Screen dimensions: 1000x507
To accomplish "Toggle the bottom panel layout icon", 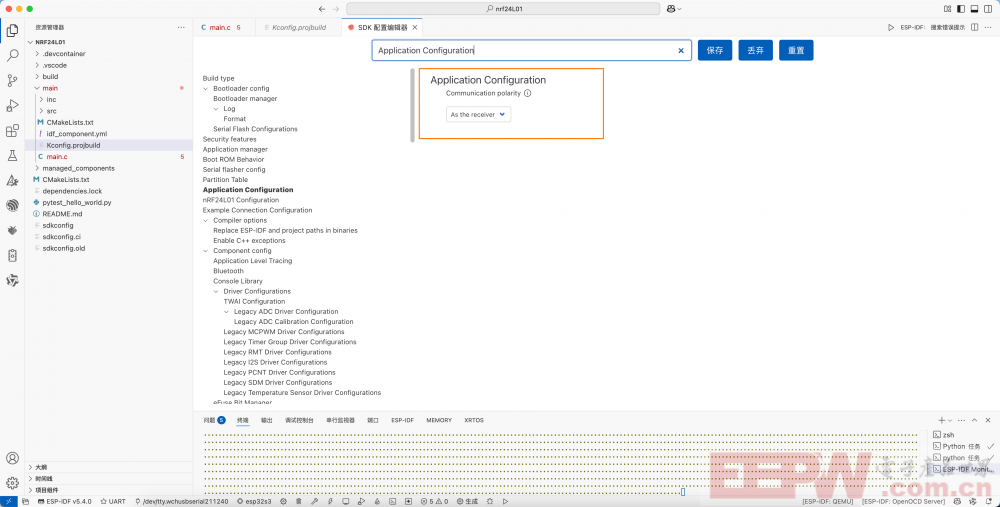I will coord(974,9).
